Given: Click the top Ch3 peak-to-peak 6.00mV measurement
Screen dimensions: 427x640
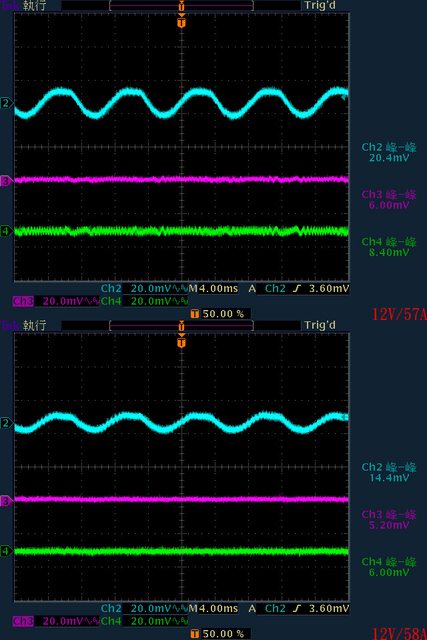Looking at the screenshot, I should 389,200.
